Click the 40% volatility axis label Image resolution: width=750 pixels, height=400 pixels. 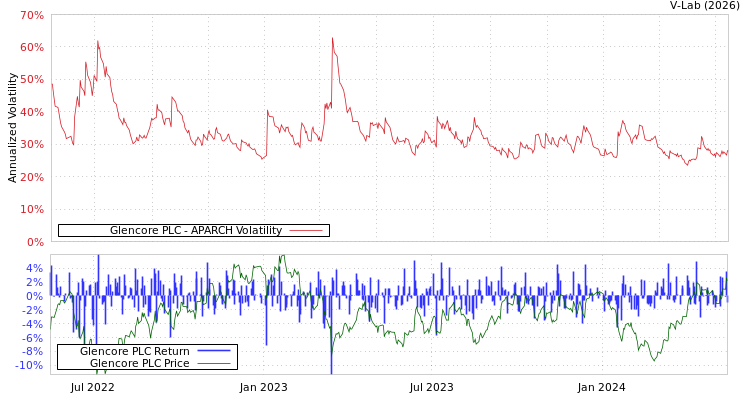pyautogui.click(x=32, y=113)
